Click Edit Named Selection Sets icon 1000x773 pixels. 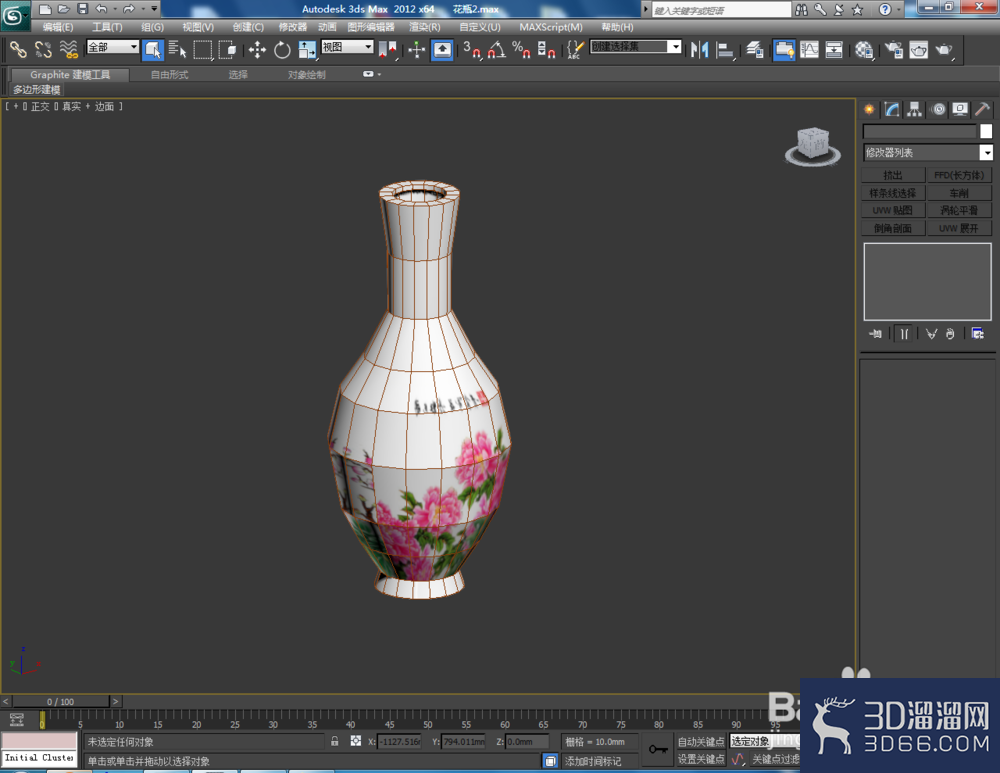575,49
